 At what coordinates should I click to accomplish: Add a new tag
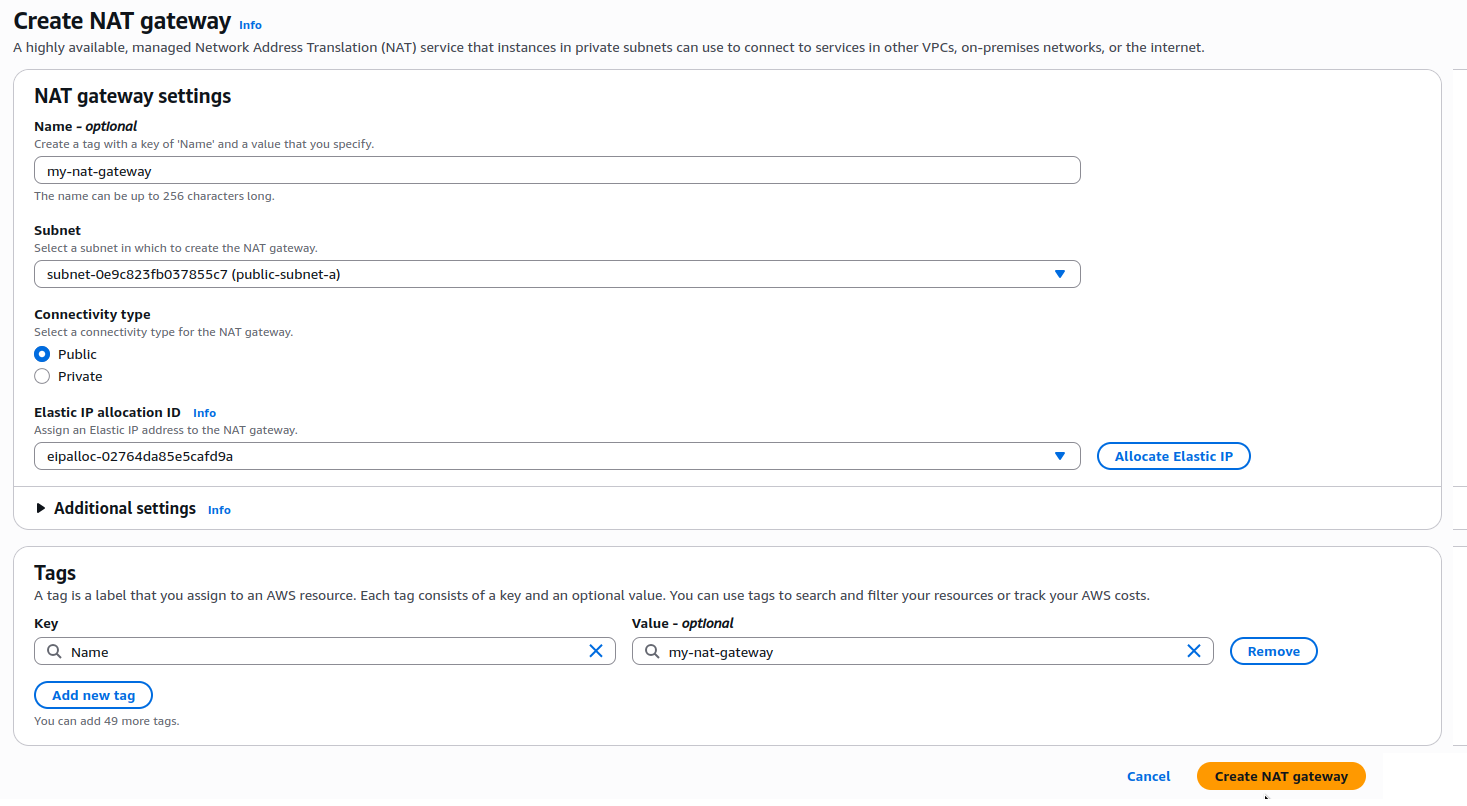click(93, 695)
